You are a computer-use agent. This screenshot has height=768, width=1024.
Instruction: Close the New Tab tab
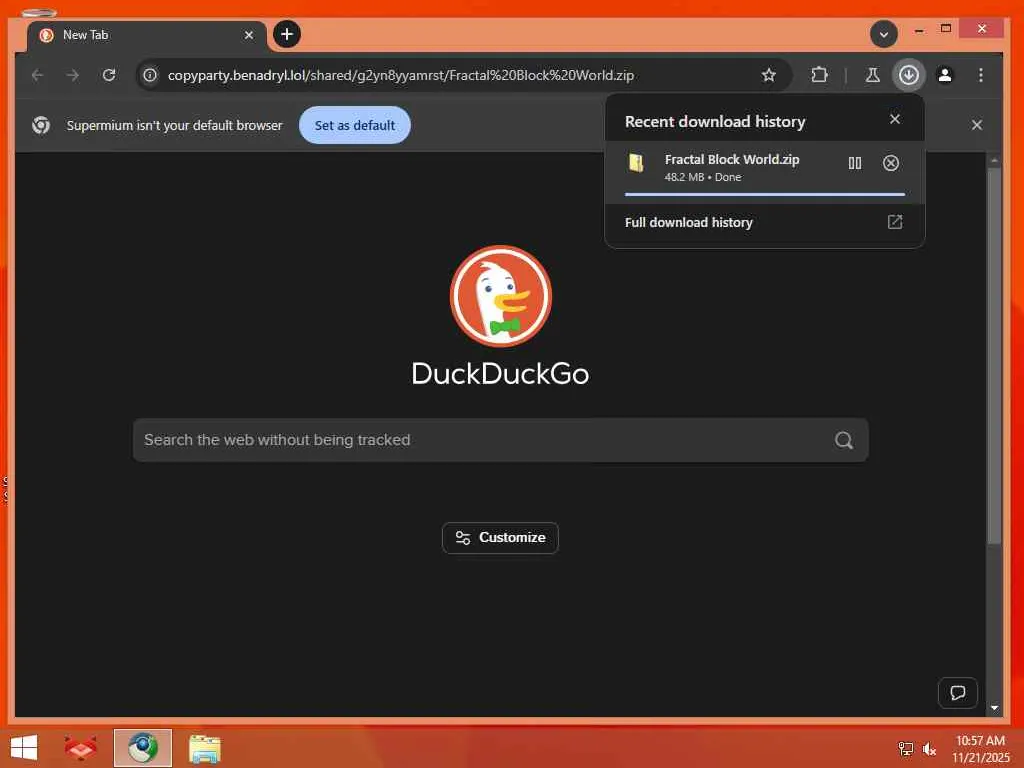(x=249, y=35)
